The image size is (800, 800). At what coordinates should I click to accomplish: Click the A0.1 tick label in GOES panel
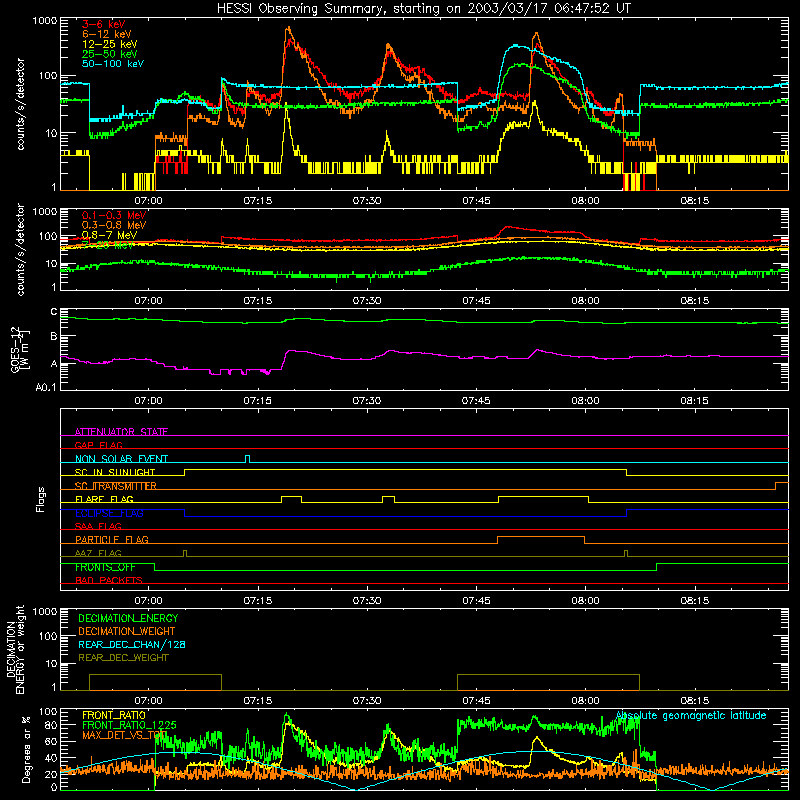46,387
